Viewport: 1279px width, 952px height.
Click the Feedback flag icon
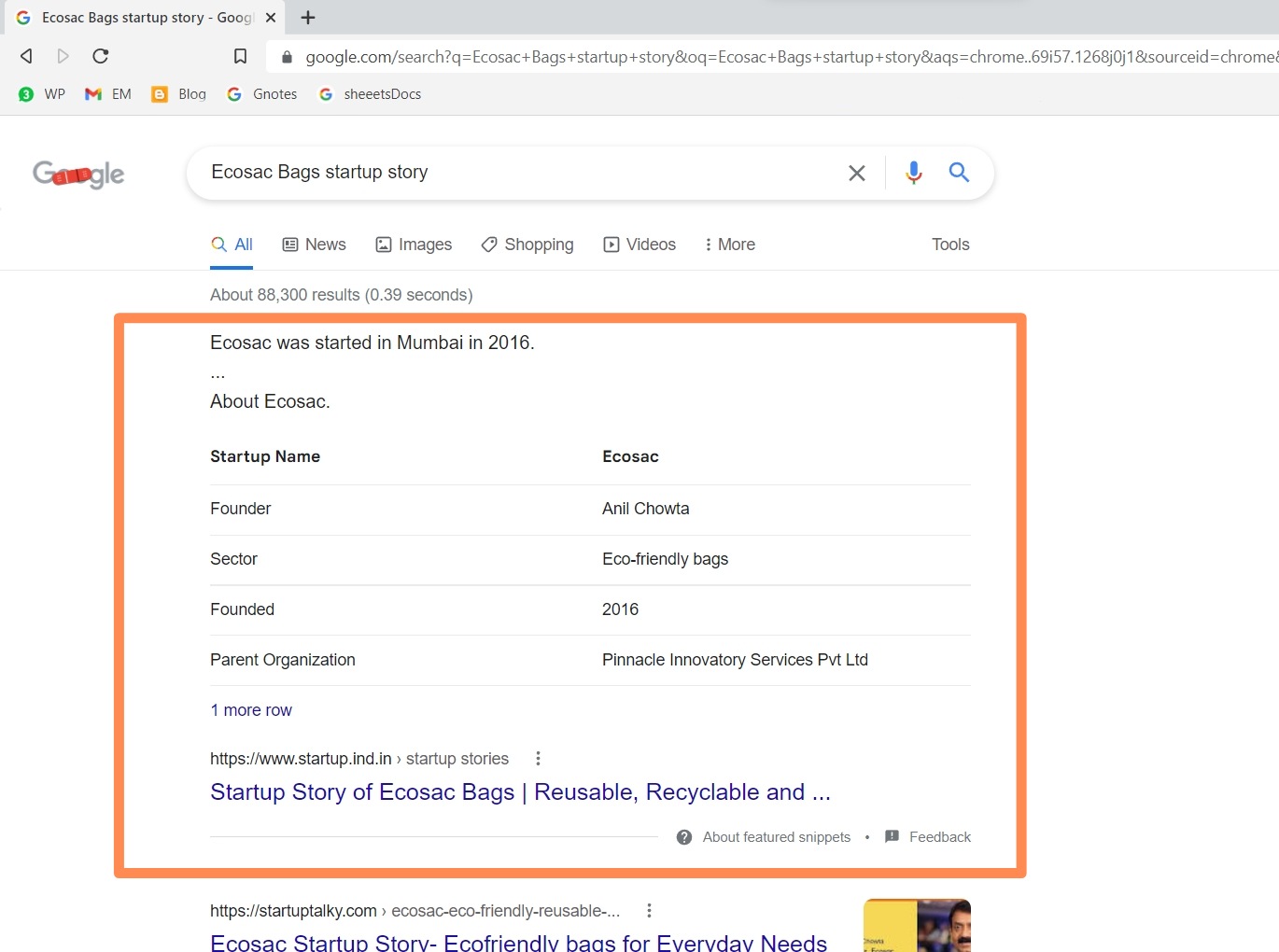tap(892, 836)
